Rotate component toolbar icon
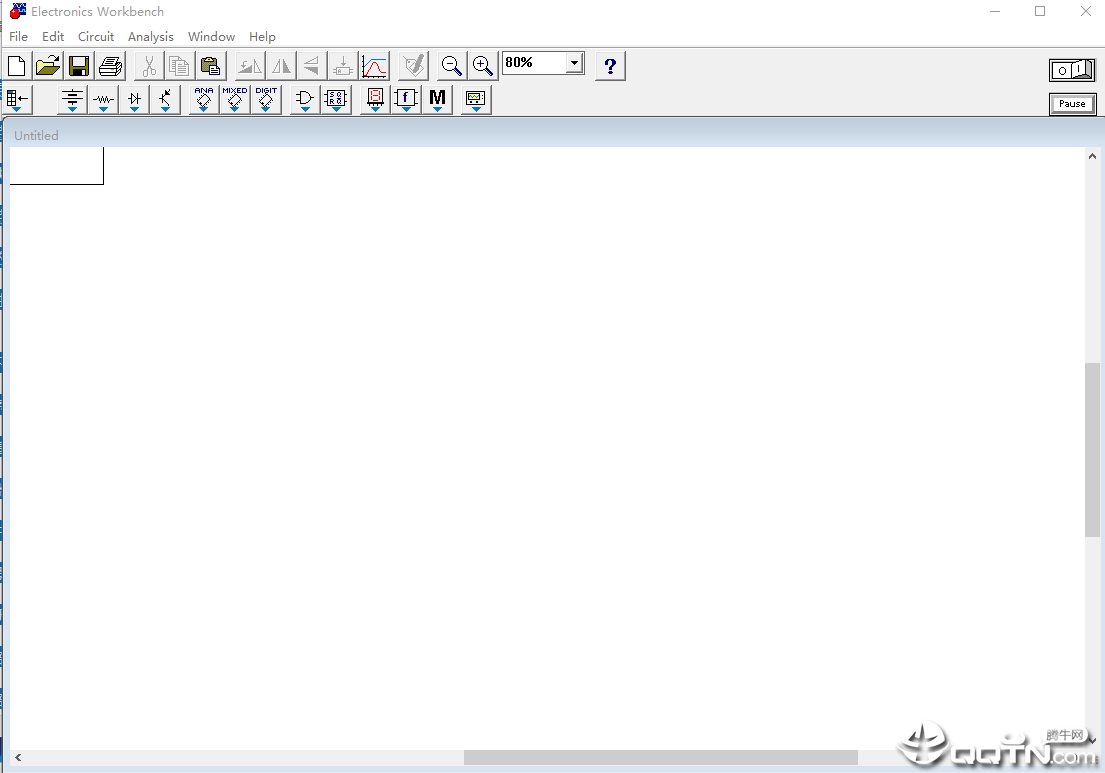The width and height of the screenshot is (1105, 773). point(249,66)
